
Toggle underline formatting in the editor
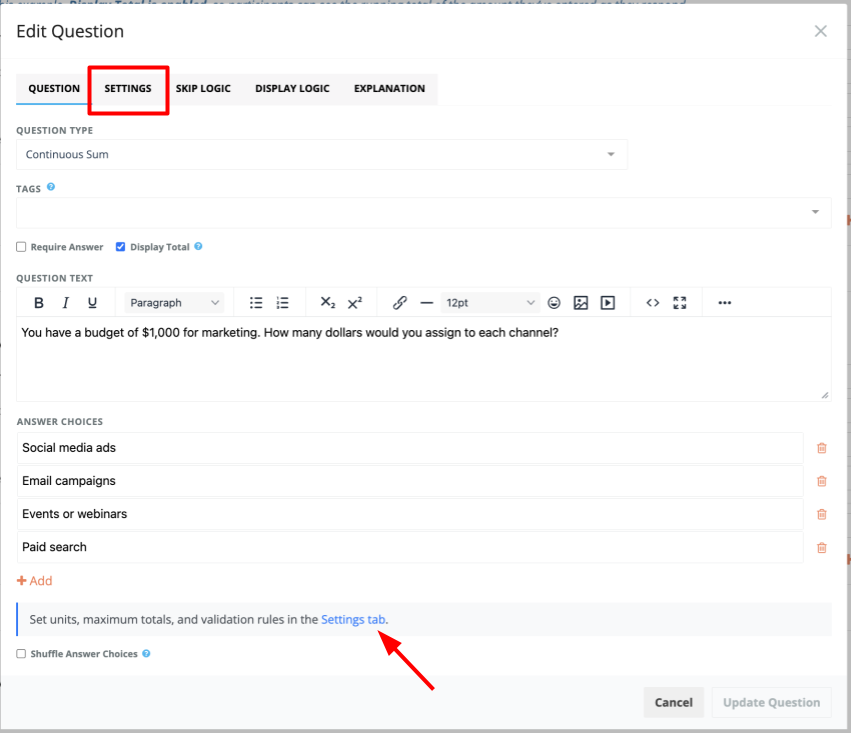tap(92, 303)
